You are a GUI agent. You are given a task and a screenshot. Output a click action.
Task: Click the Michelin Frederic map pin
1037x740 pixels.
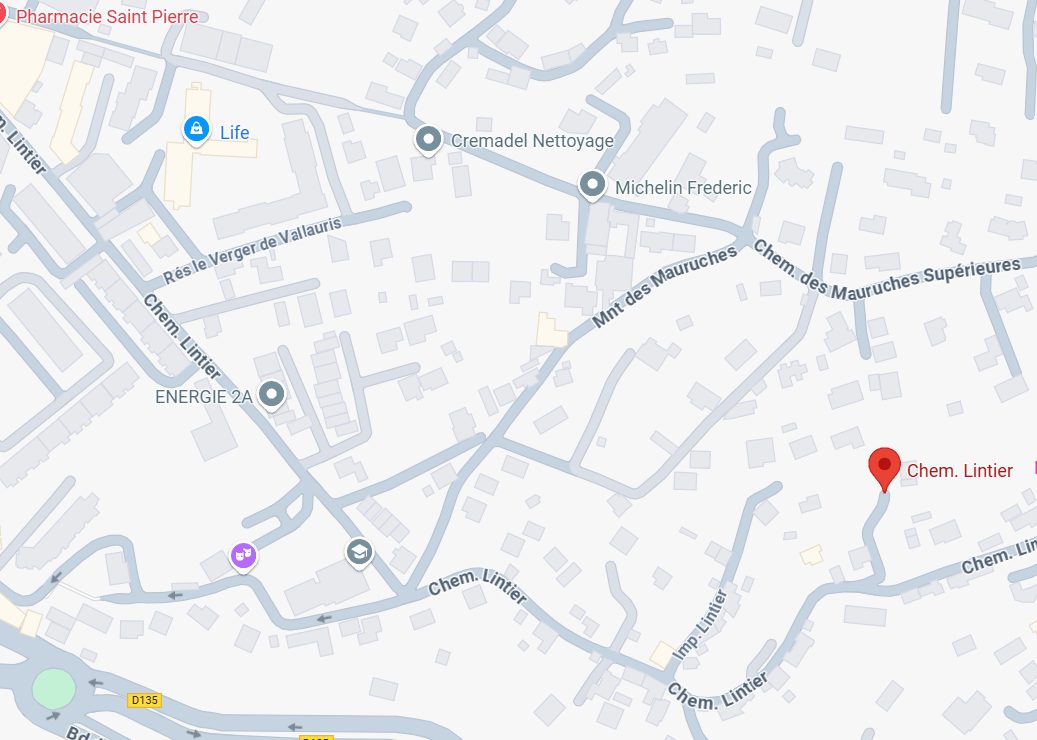click(x=592, y=186)
